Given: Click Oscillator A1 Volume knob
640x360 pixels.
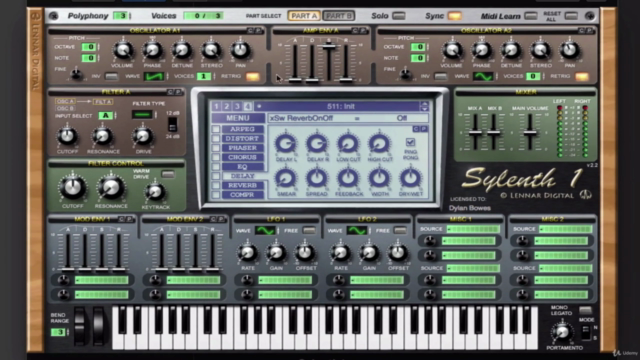Looking at the screenshot, I should point(122,51).
